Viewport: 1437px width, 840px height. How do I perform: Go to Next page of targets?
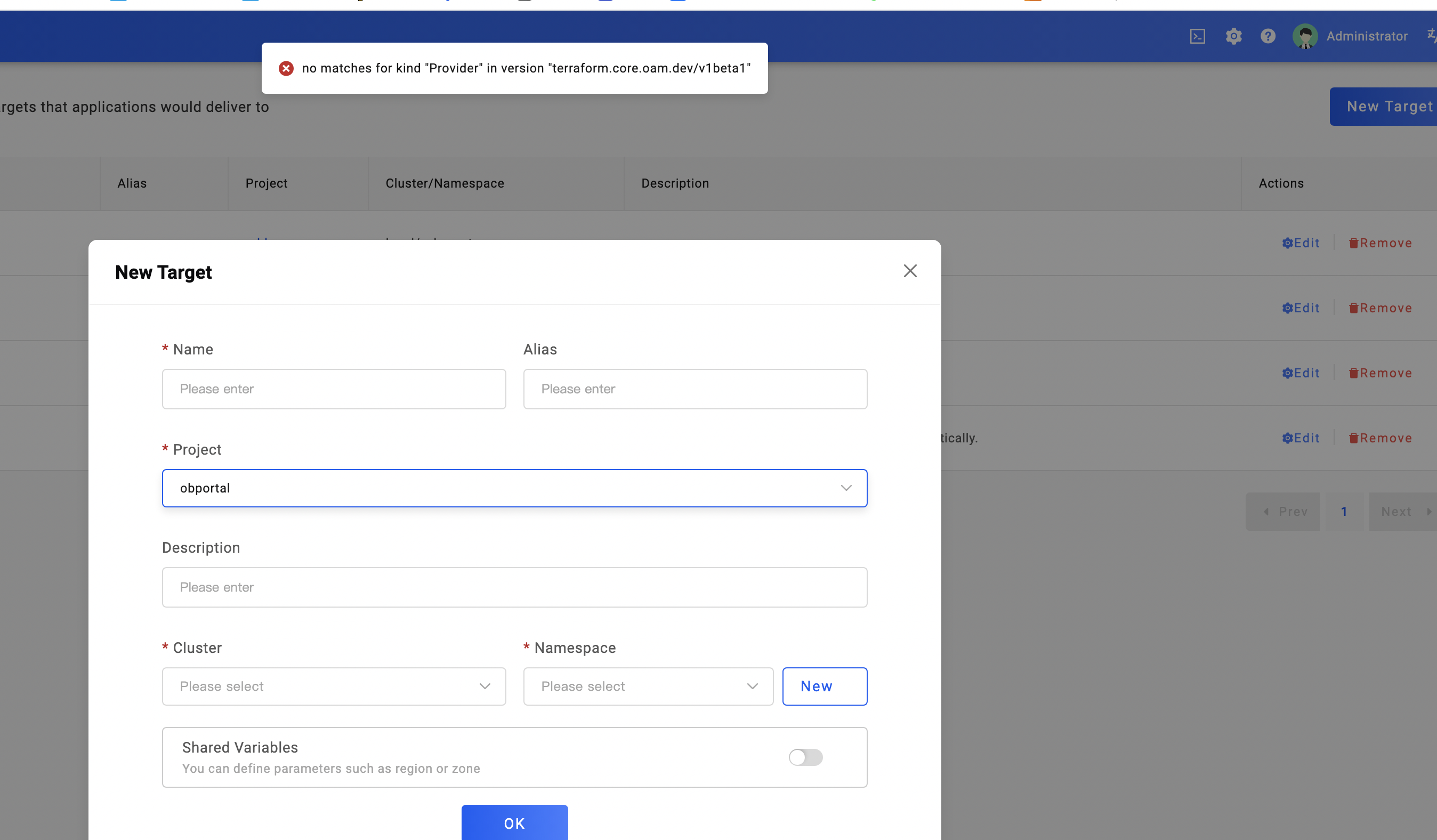[x=1397, y=512]
